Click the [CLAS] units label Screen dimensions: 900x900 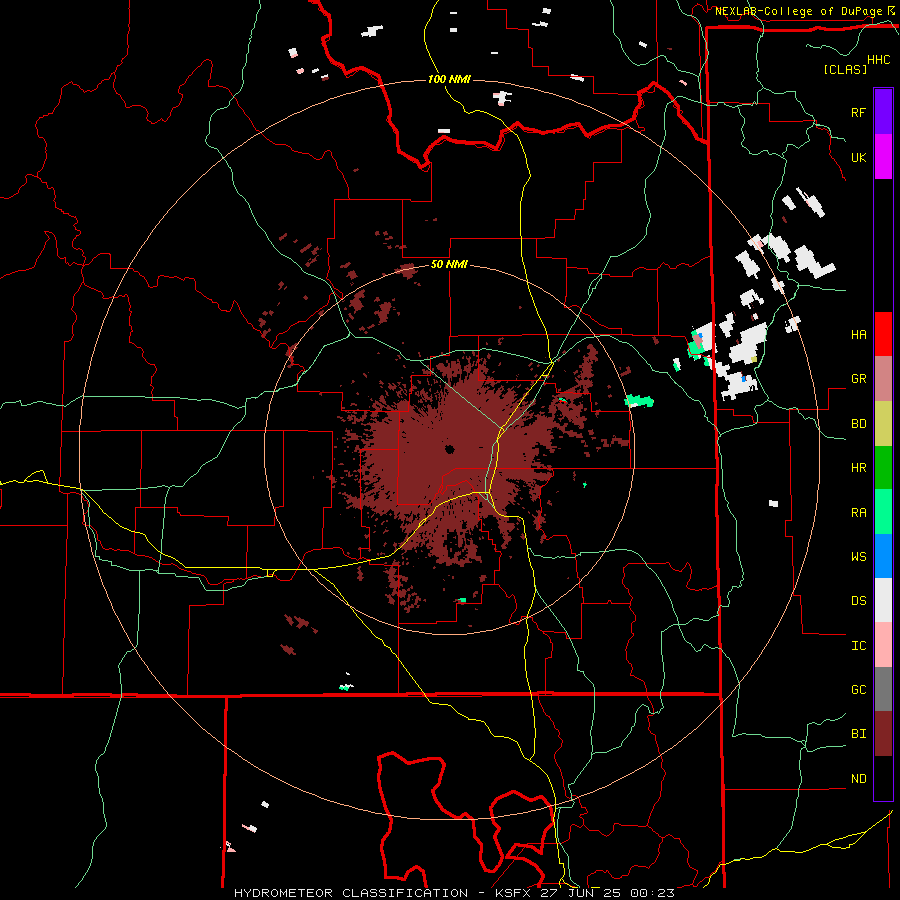[x=845, y=69]
